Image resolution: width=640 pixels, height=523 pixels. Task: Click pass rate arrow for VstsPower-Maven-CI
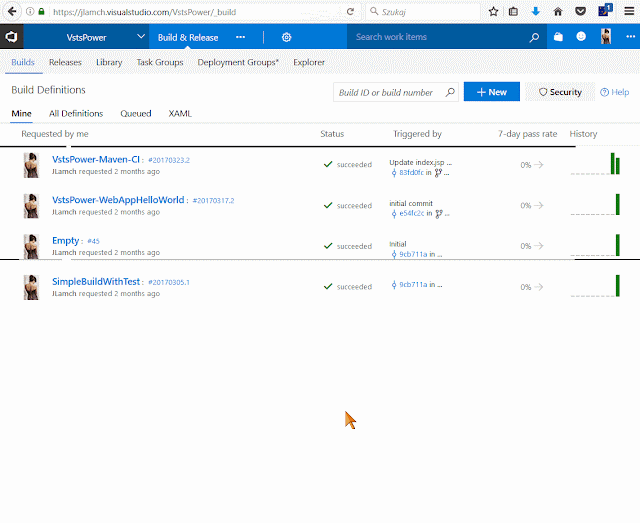click(x=539, y=165)
